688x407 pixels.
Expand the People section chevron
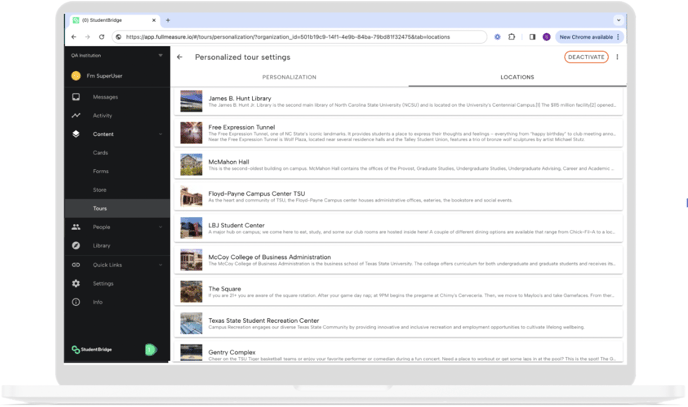click(160, 227)
